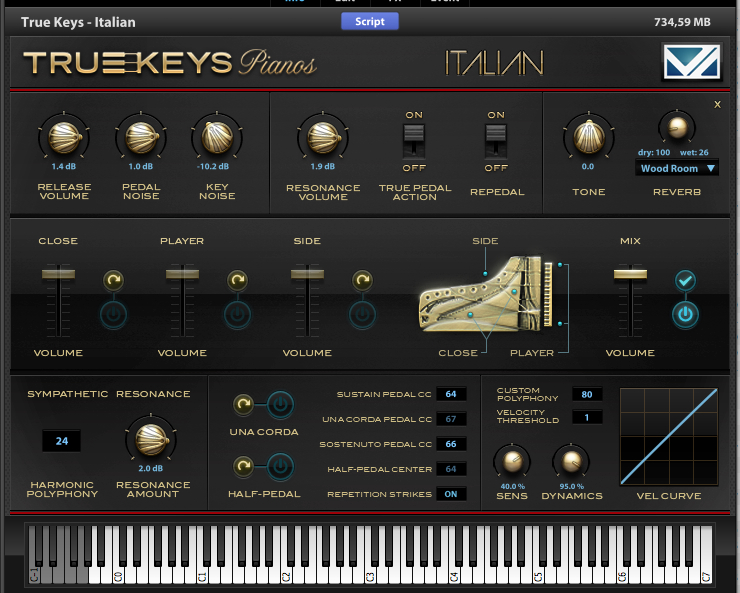This screenshot has height=593, width=740.
Task: Click the 40.0 % sens value
Action: 513,486
